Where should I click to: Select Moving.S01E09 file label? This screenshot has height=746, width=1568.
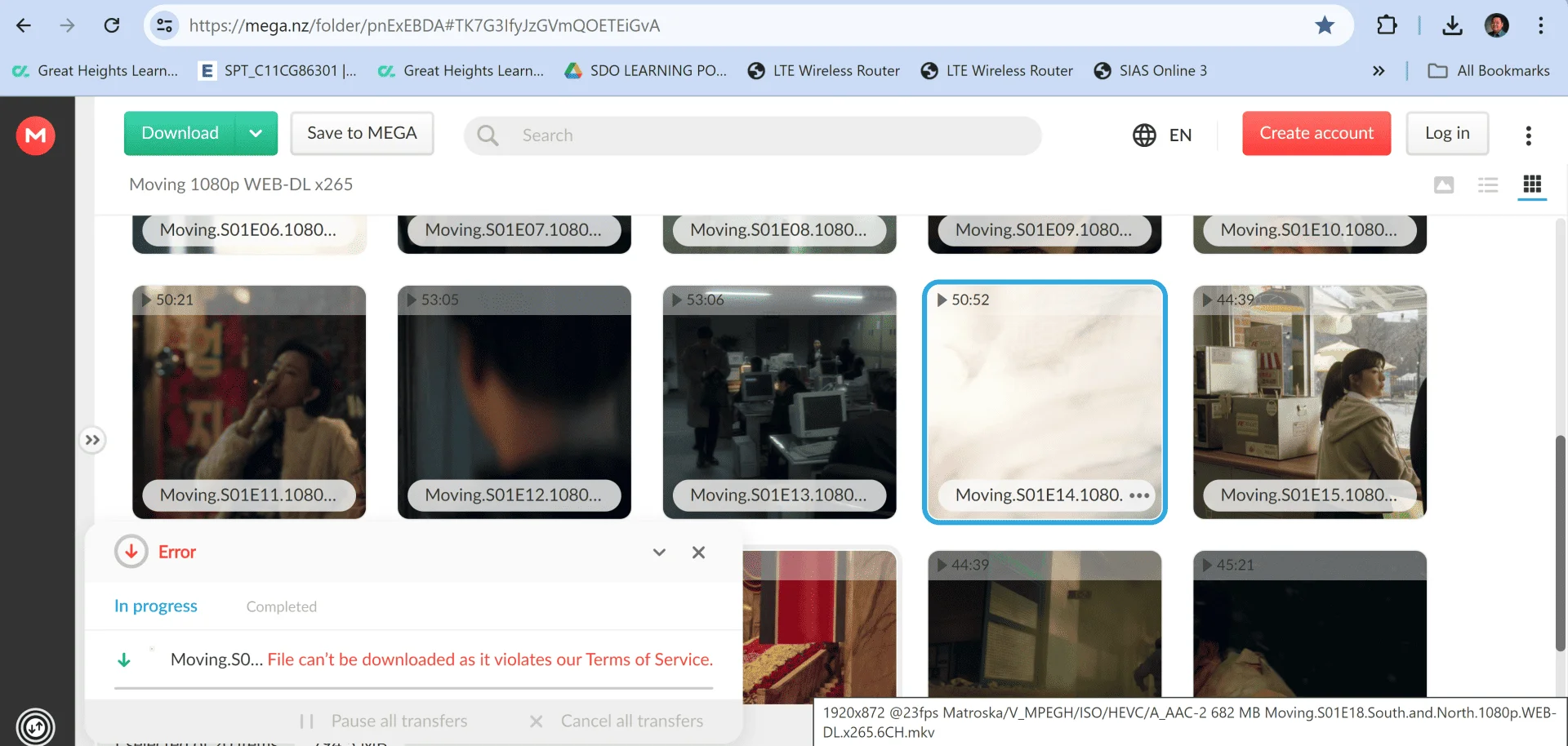pos(1045,230)
